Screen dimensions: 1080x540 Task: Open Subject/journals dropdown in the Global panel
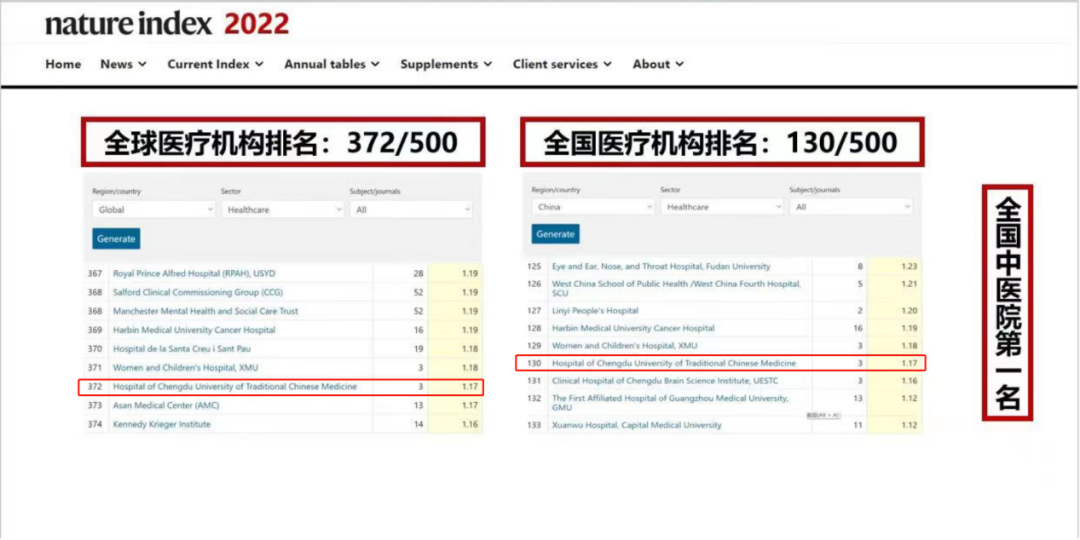pyautogui.click(x=411, y=210)
